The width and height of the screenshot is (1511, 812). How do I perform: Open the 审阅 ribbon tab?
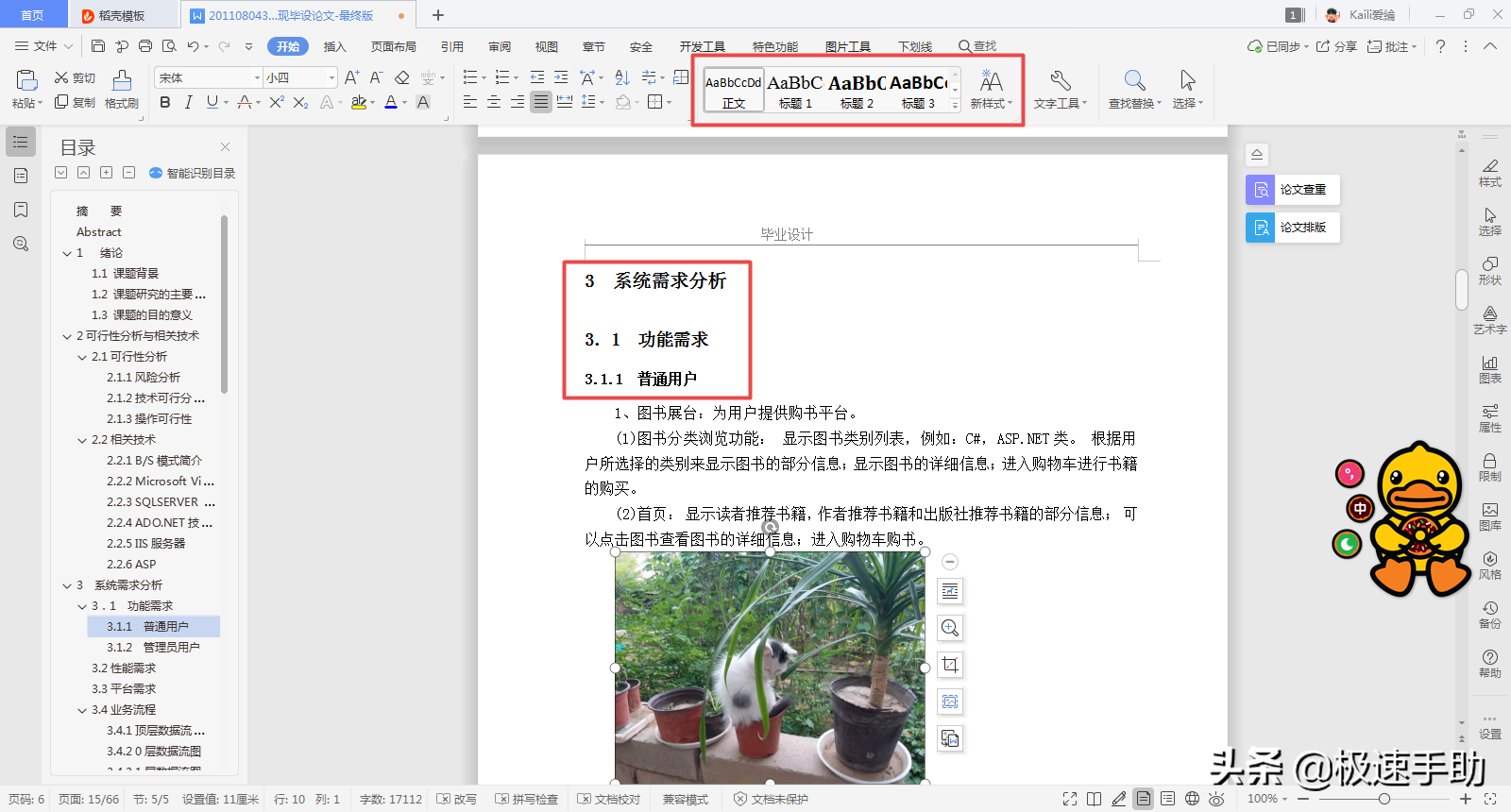click(500, 46)
